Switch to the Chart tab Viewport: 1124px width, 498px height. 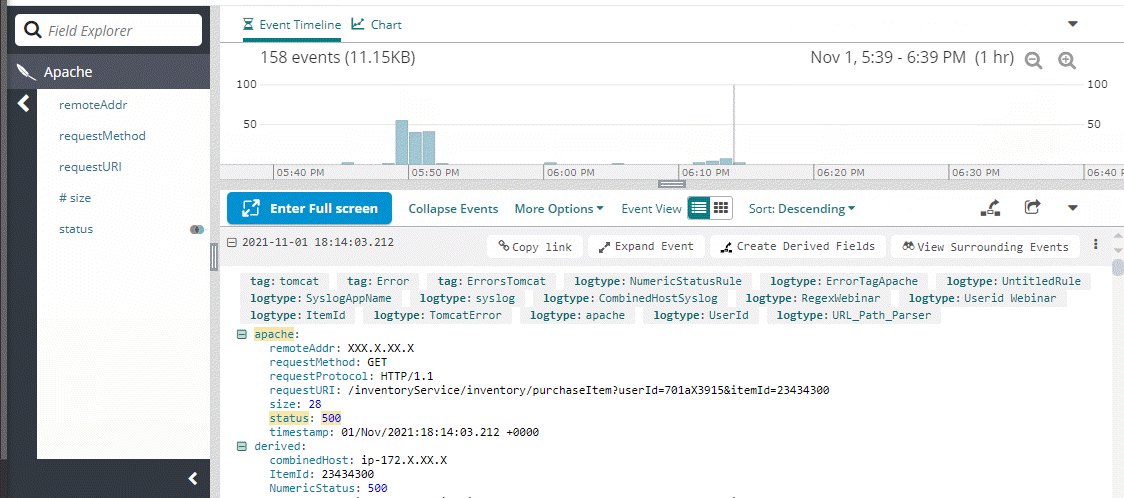coord(377,24)
